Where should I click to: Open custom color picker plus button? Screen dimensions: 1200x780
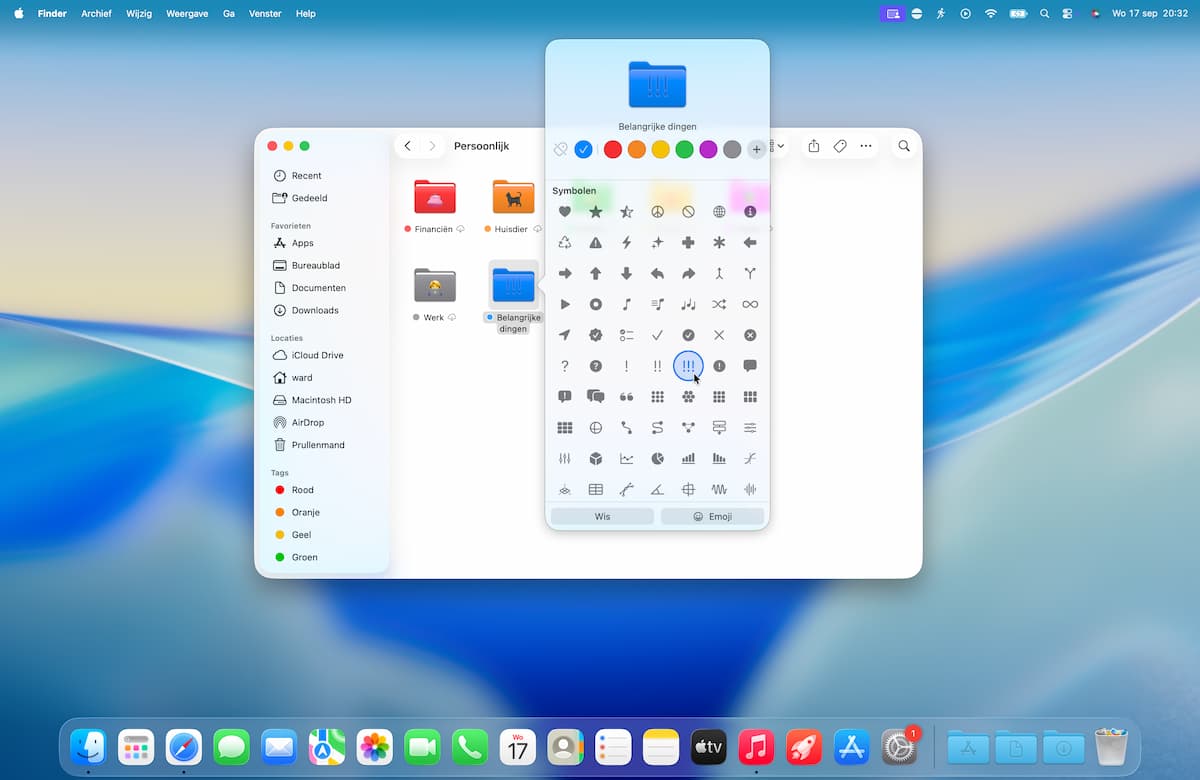click(756, 149)
